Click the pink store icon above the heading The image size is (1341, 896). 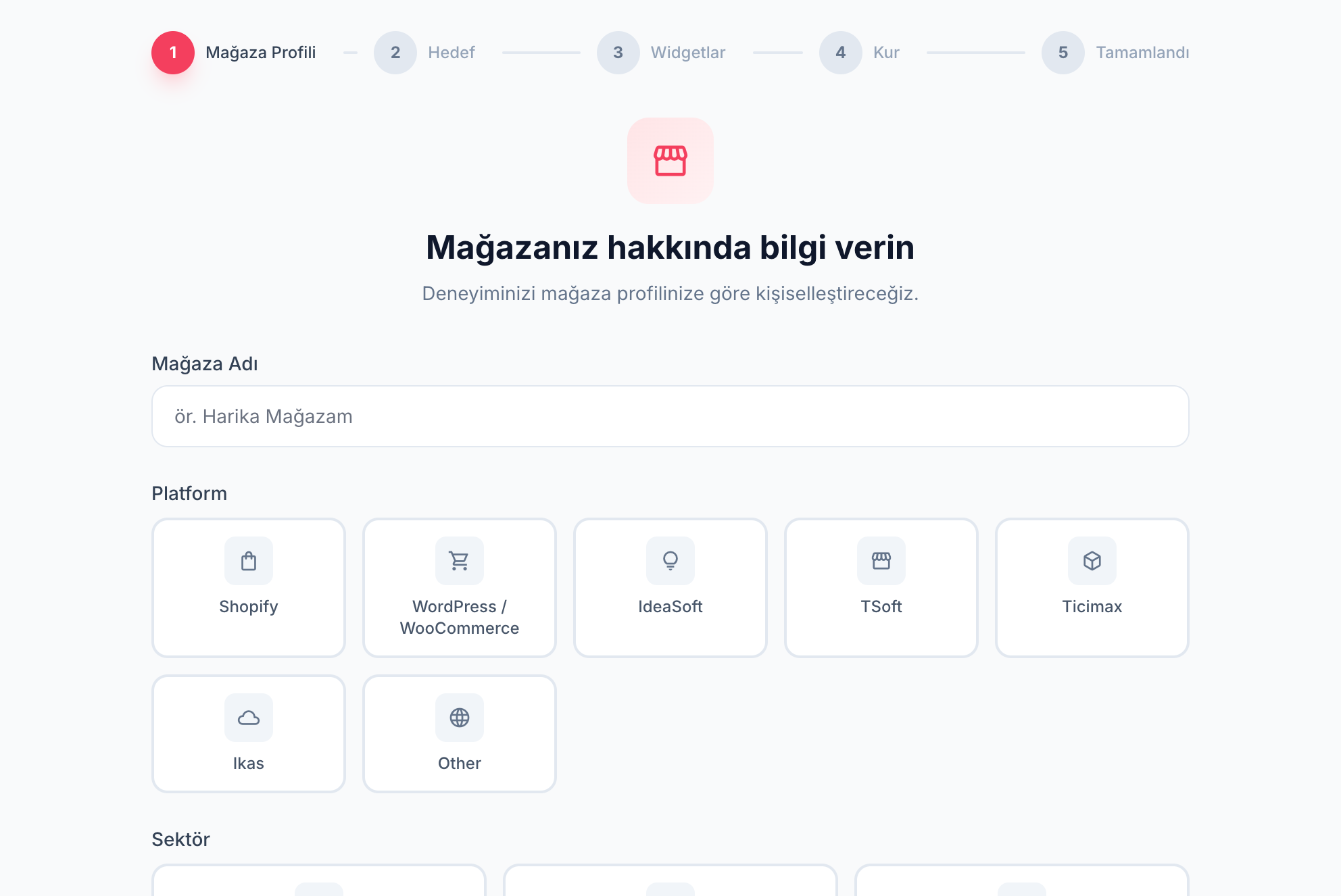click(x=670, y=161)
